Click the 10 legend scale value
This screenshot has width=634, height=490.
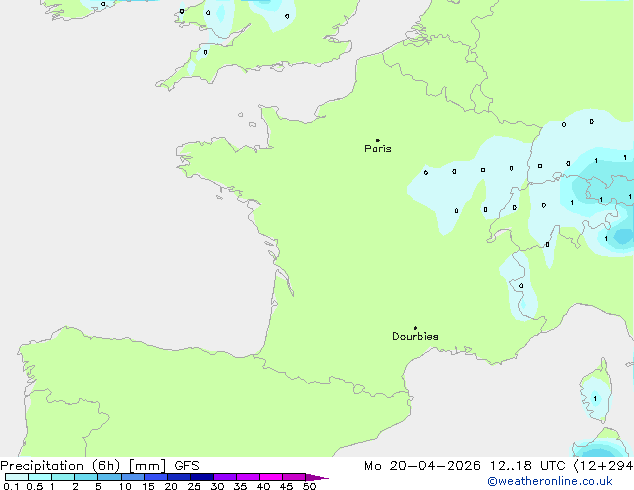125,486
